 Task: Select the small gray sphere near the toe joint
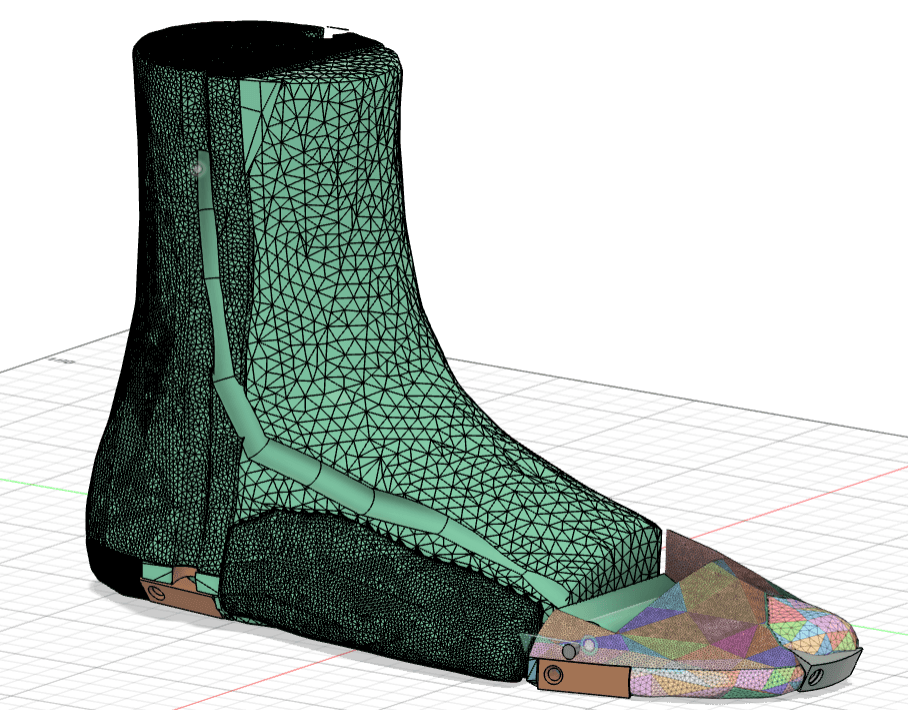click(x=570, y=652)
